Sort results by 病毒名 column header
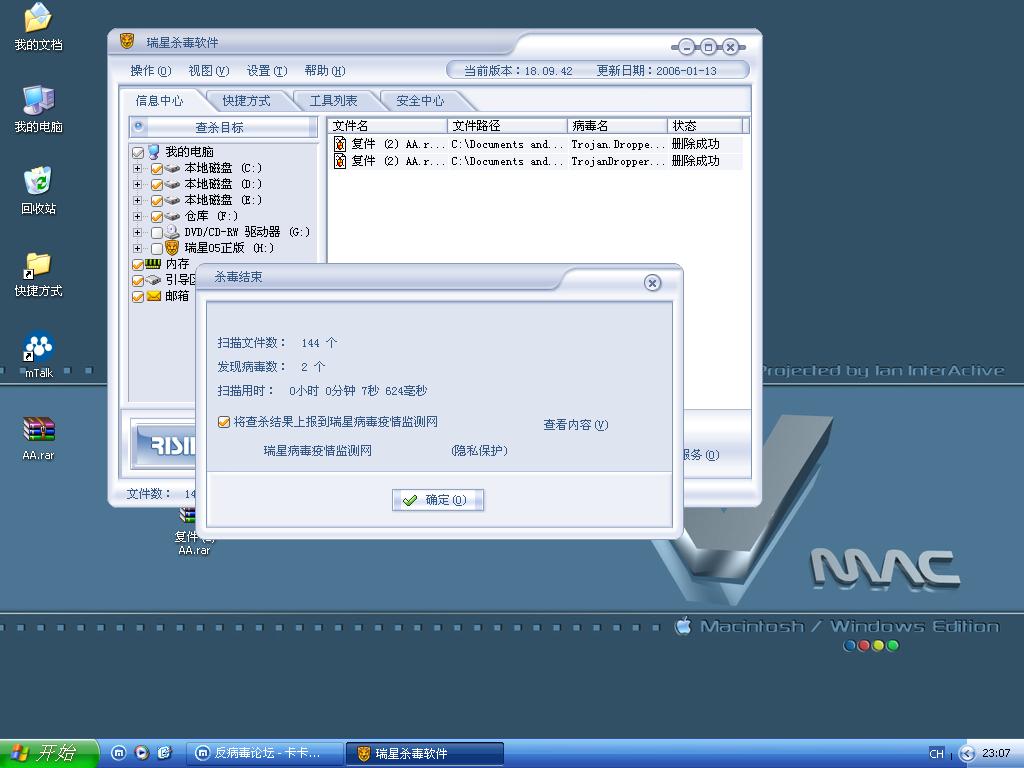The image size is (1024, 768). pos(617,125)
